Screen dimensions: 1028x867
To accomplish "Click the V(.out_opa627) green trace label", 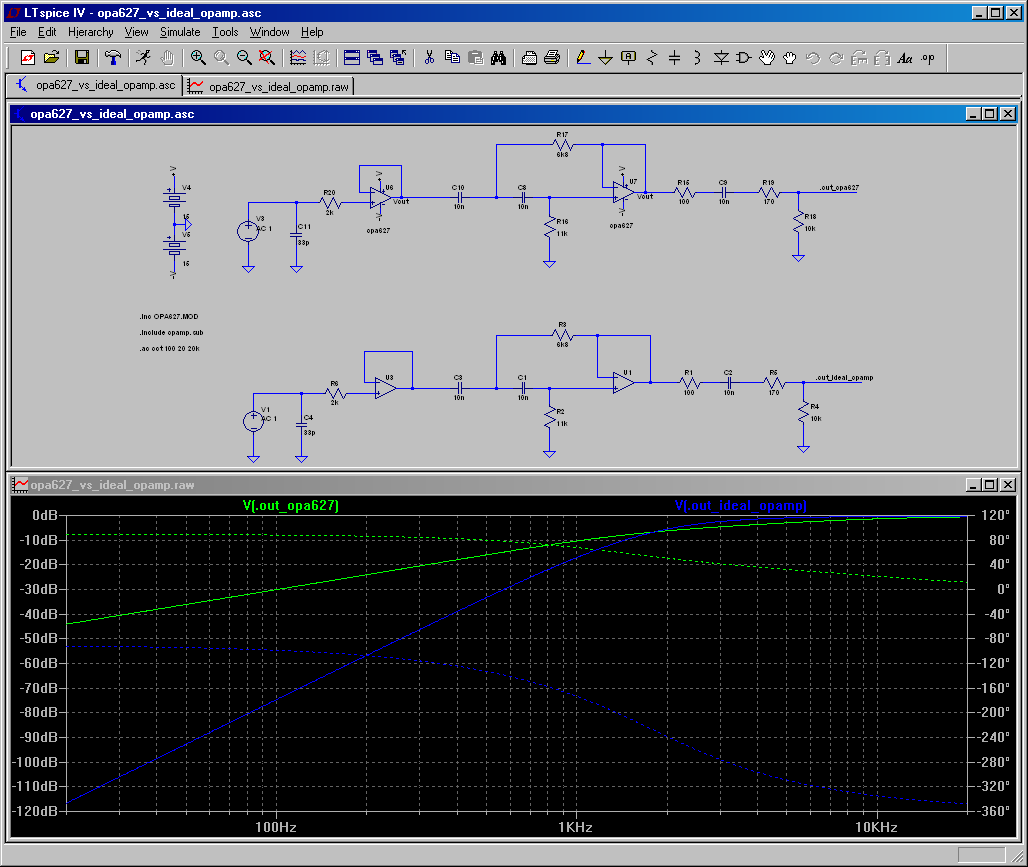I will [290, 505].
